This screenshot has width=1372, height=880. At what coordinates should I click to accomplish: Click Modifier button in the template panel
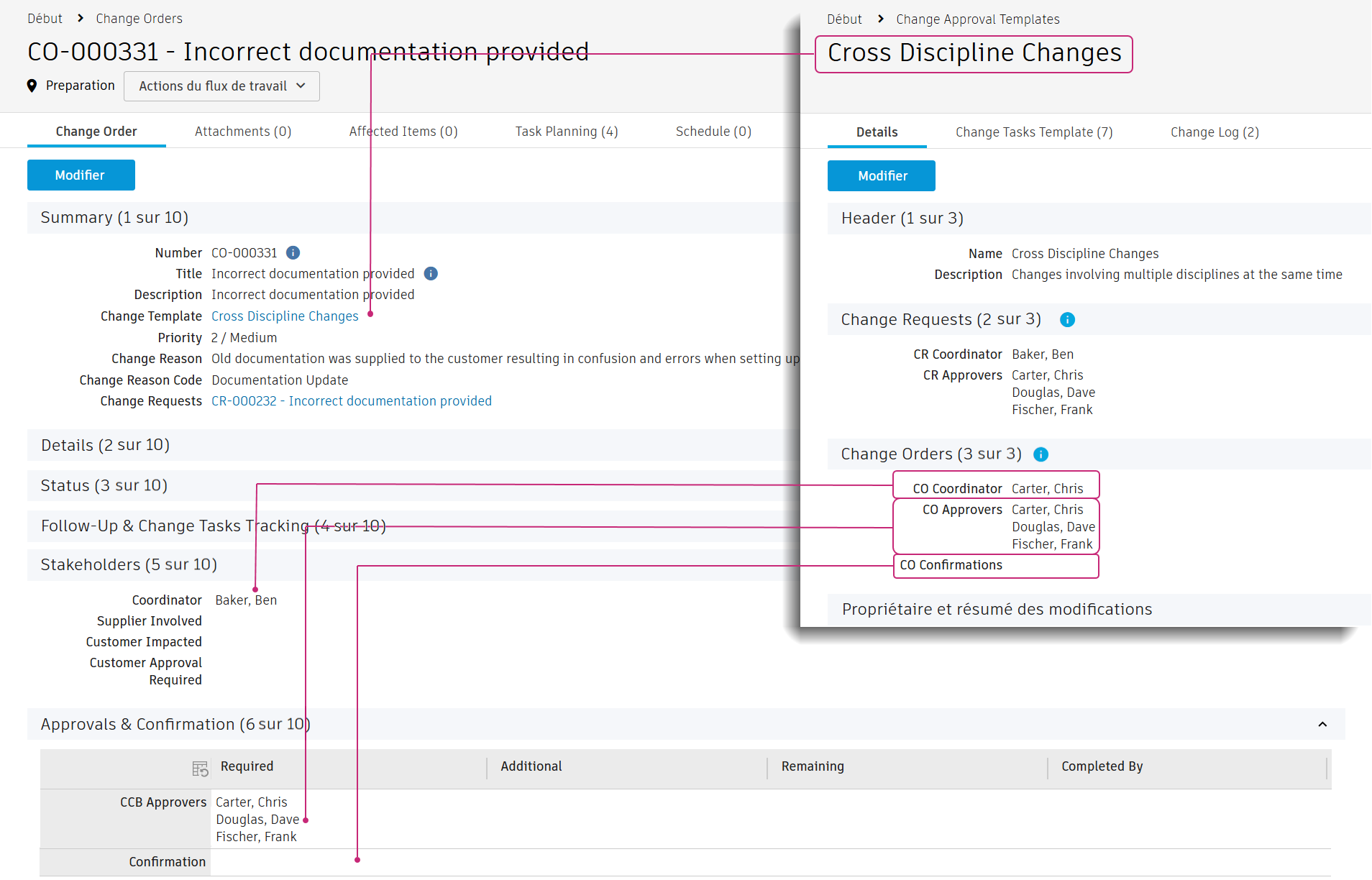(x=882, y=176)
